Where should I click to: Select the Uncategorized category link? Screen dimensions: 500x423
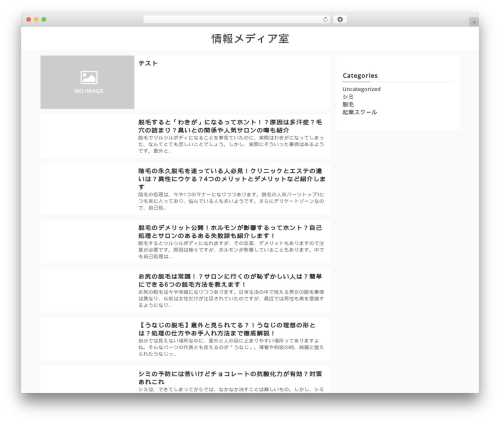pos(361,89)
